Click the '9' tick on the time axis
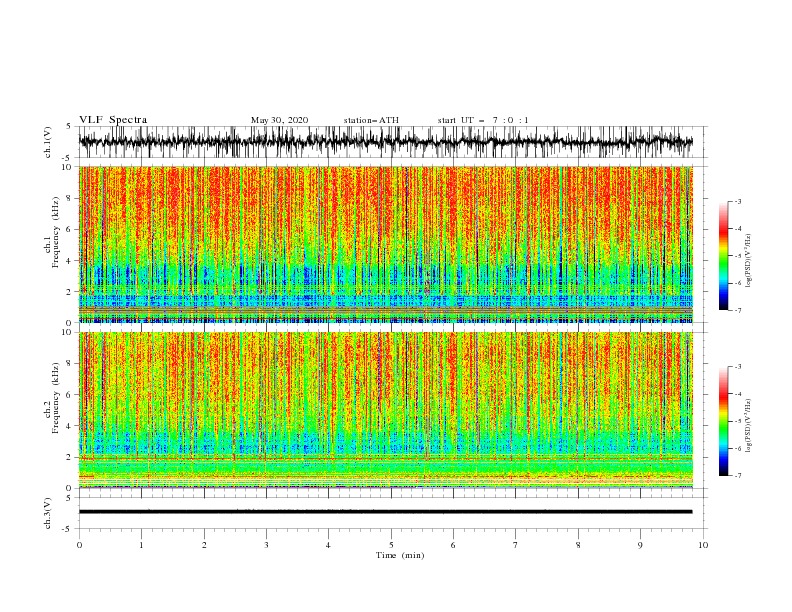Image resolution: width=792 pixels, height=612 pixels. pyautogui.click(x=640, y=545)
